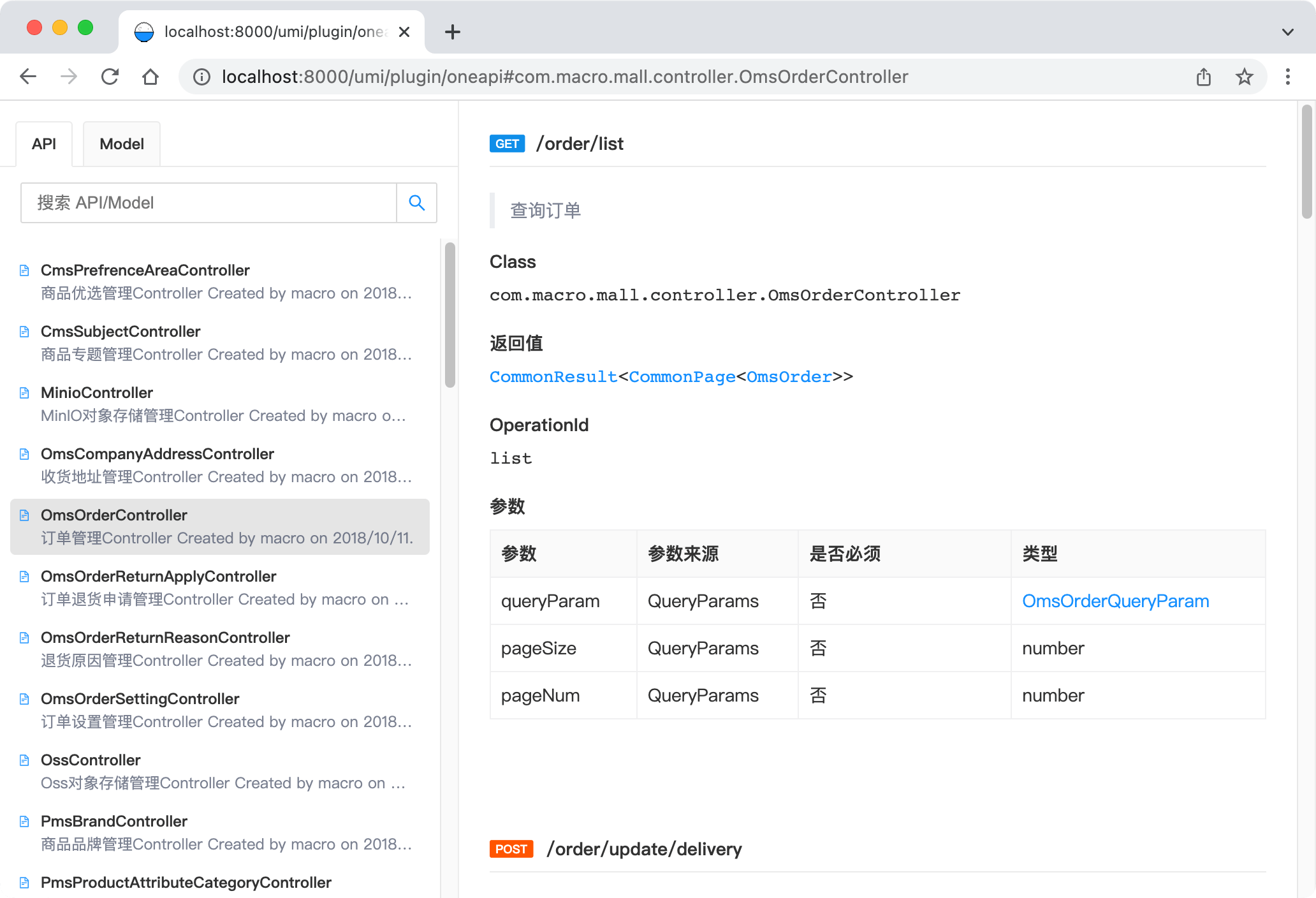1316x898 pixels.
Task: Click file icon next to MinioController
Action: (24, 393)
